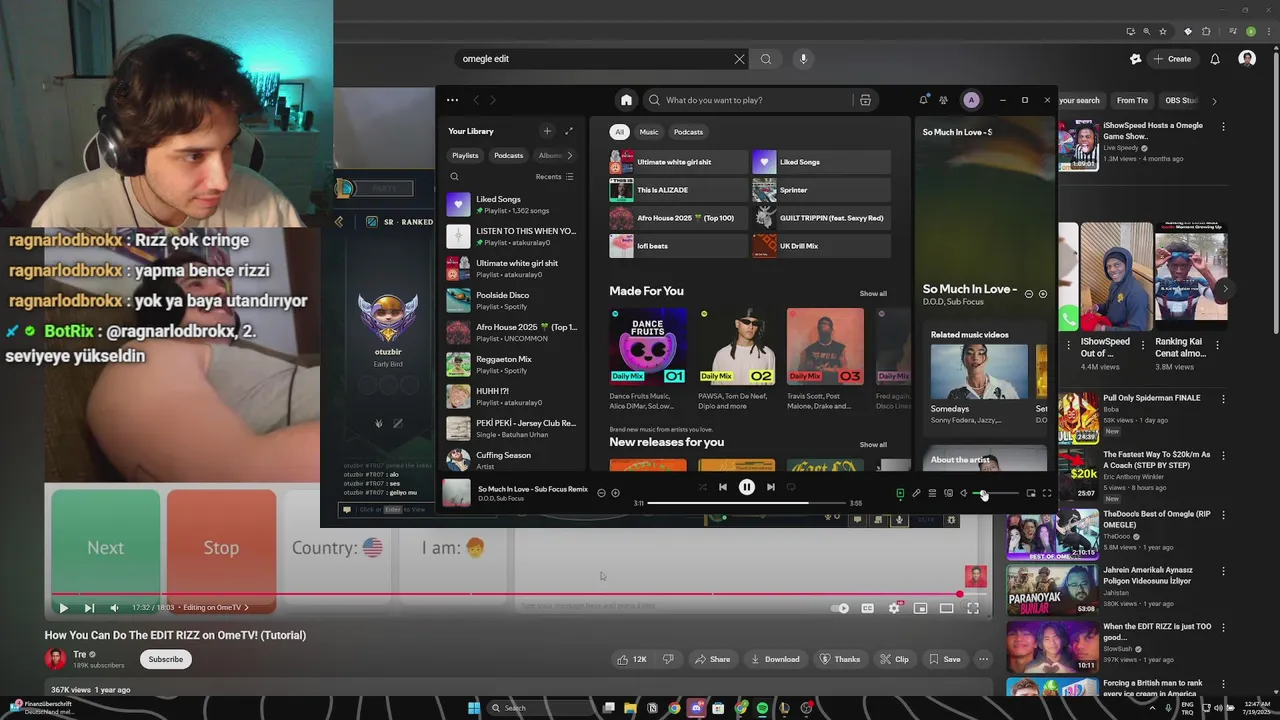Image resolution: width=1280 pixels, height=720 pixels.
Task: Open Liked Songs playlist in library
Action: (x=512, y=204)
